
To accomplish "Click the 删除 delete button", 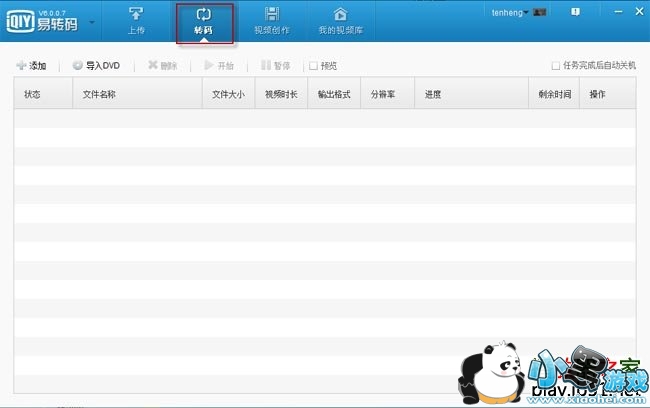I will [x=162, y=66].
